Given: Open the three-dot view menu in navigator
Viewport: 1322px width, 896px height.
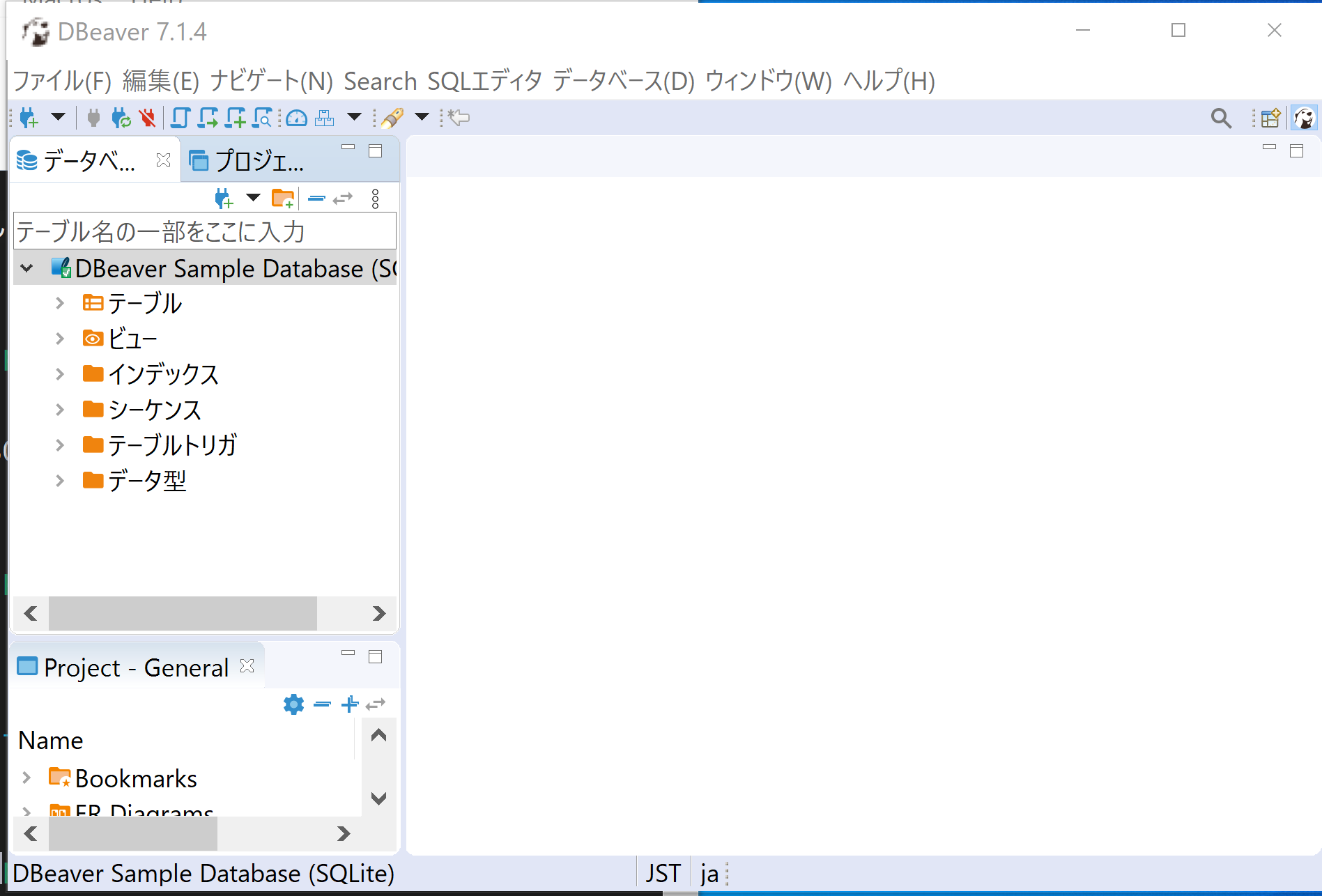Looking at the screenshot, I should (x=375, y=199).
